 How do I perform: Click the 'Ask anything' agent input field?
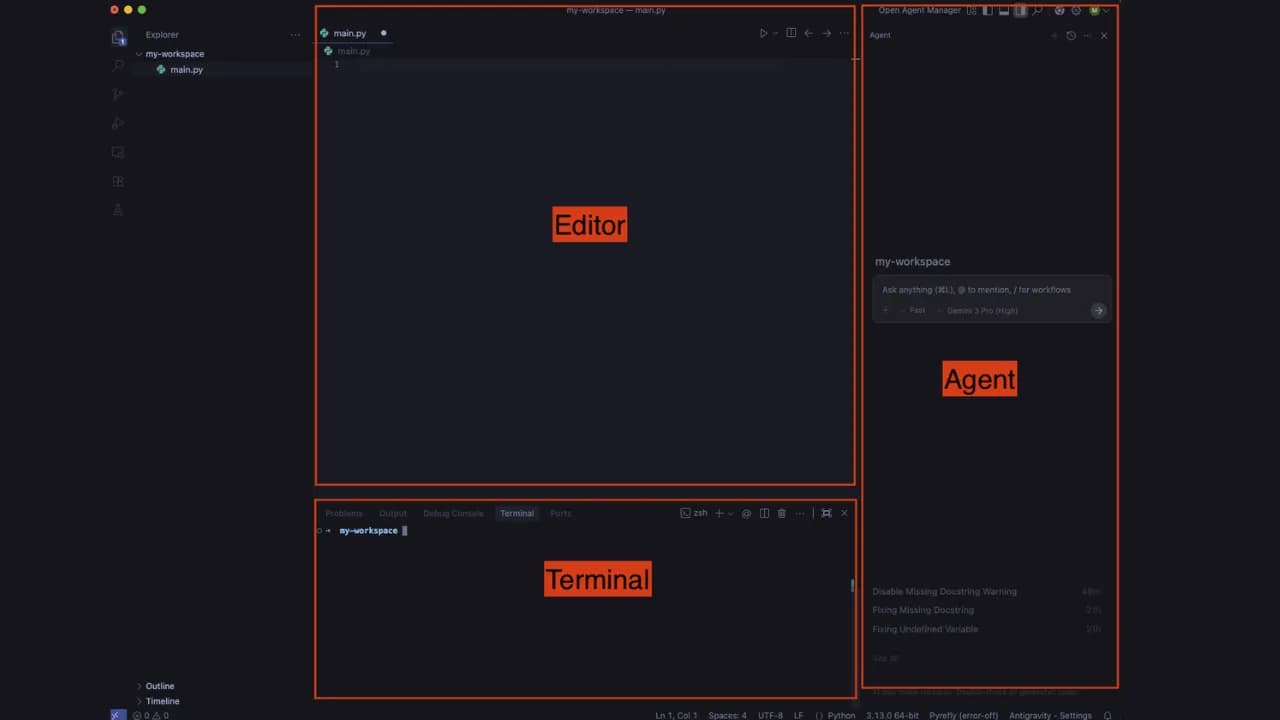990,290
